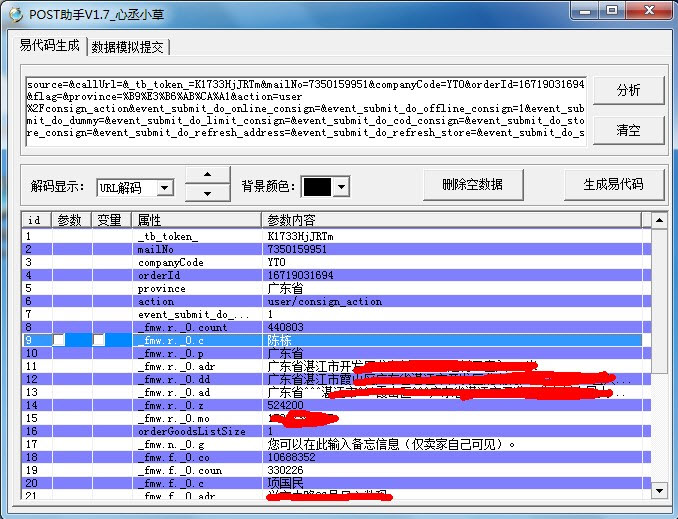678x519 pixels.
Task: Click inside the POST data text box
Action: coord(305,111)
